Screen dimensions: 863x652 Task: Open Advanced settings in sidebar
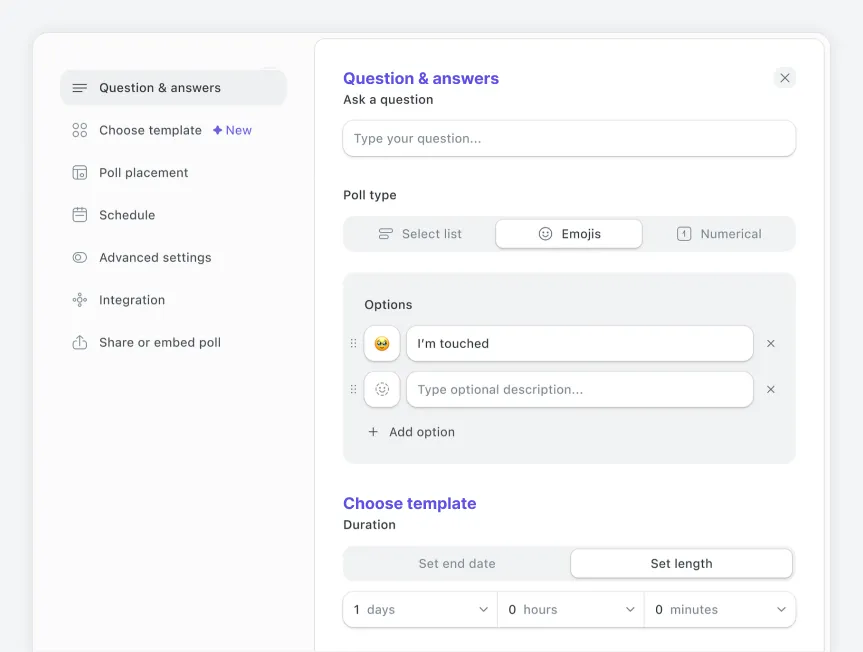tap(155, 258)
